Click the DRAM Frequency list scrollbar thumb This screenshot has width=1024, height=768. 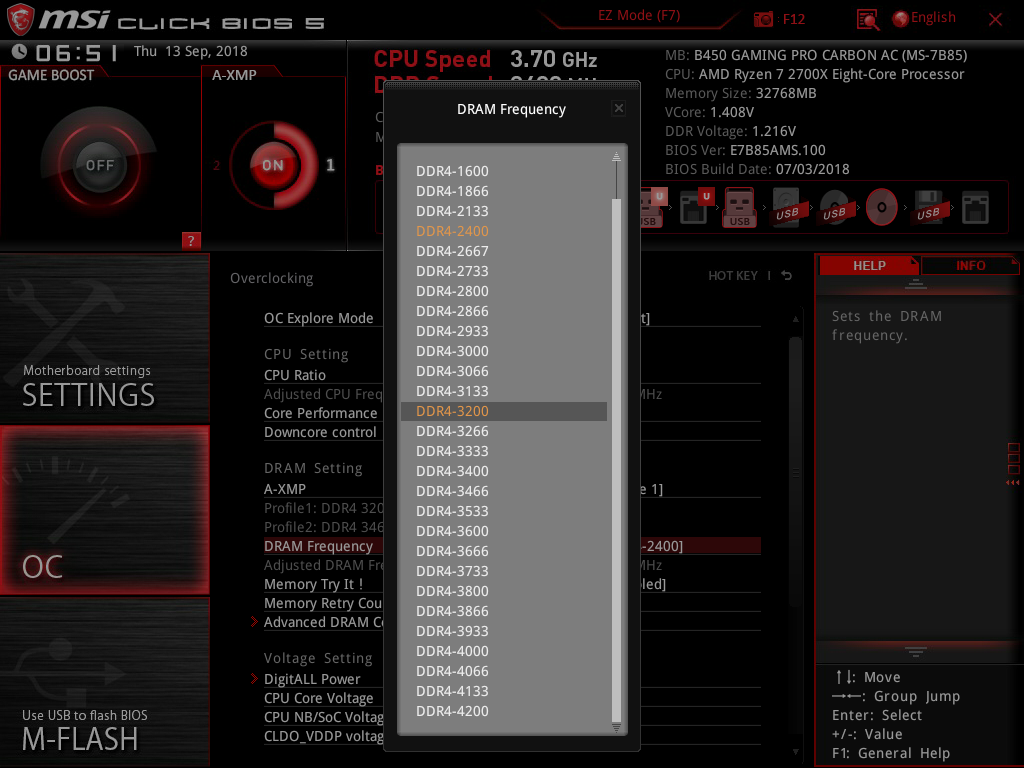(616, 460)
